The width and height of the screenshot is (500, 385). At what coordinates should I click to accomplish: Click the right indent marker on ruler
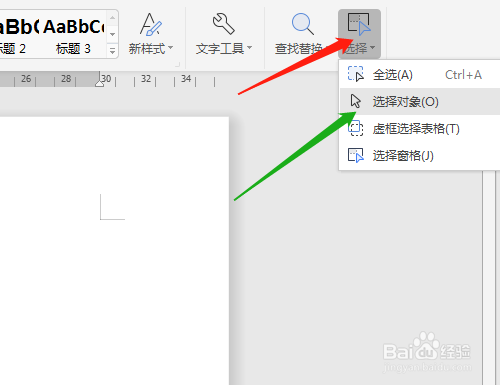(99, 83)
